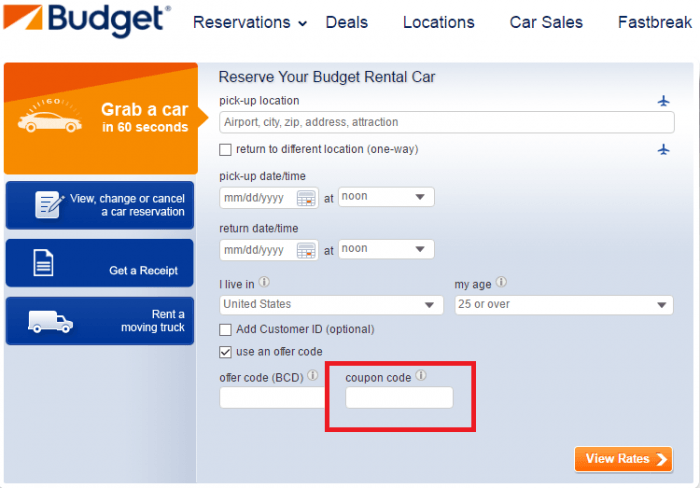Image resolution: width=700 pixels, height=488 pixels.
Task: Click the info icon beside coupon code
Action: pyautogui.click(x=421, y=375)
